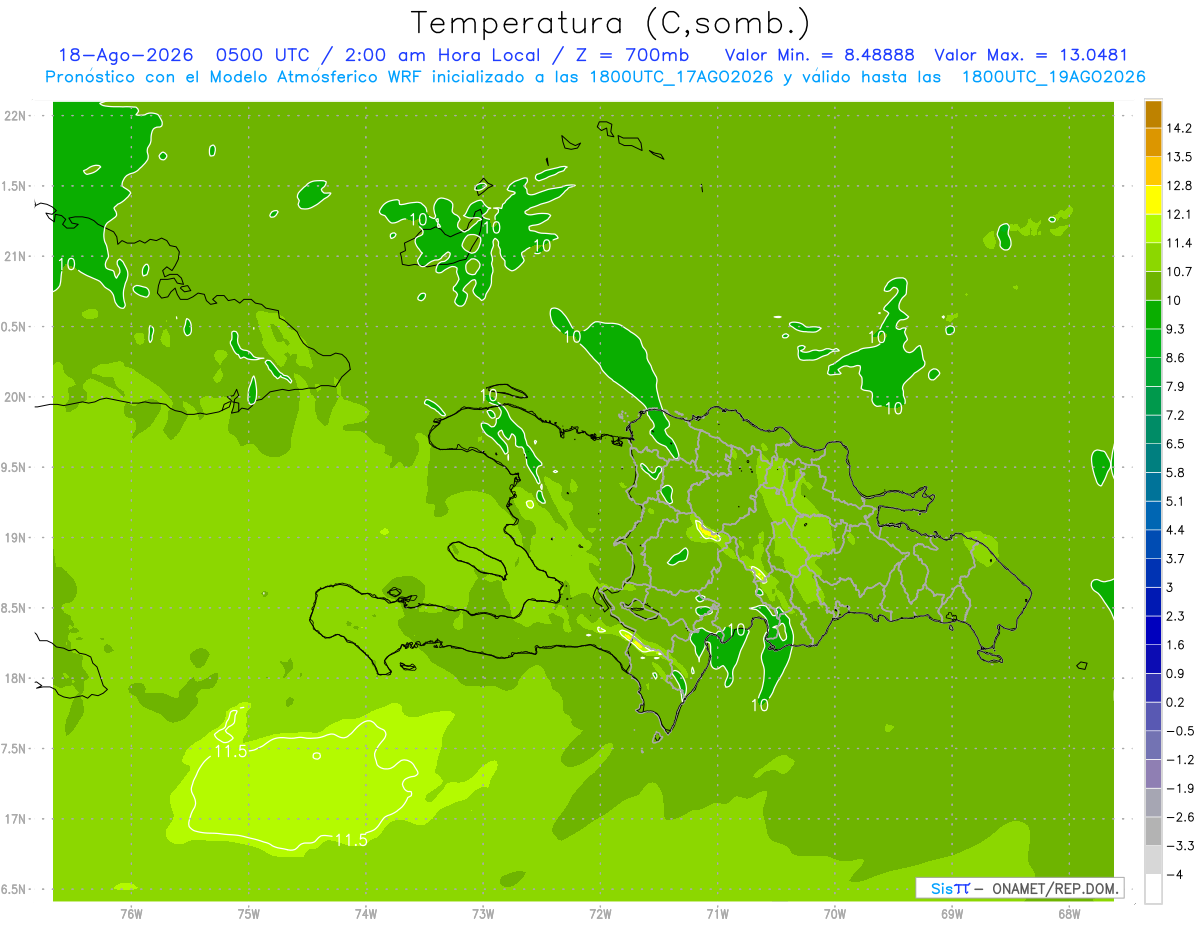Click the '6.5N' latitude axis label
1200x927 pixels.
tap(15, 889)
